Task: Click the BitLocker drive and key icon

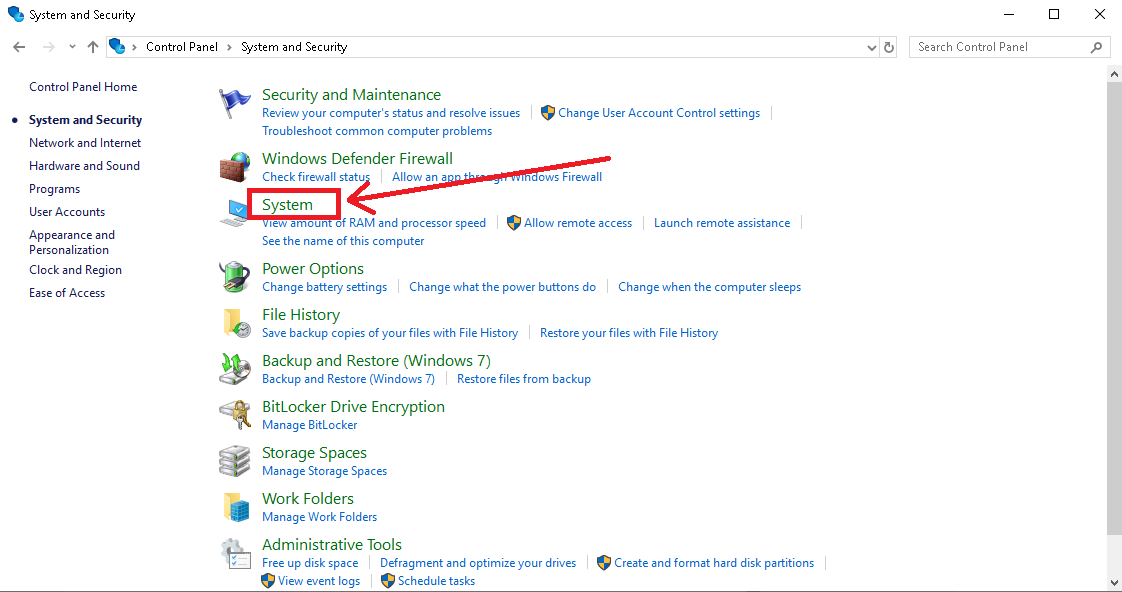Action: 235,414
